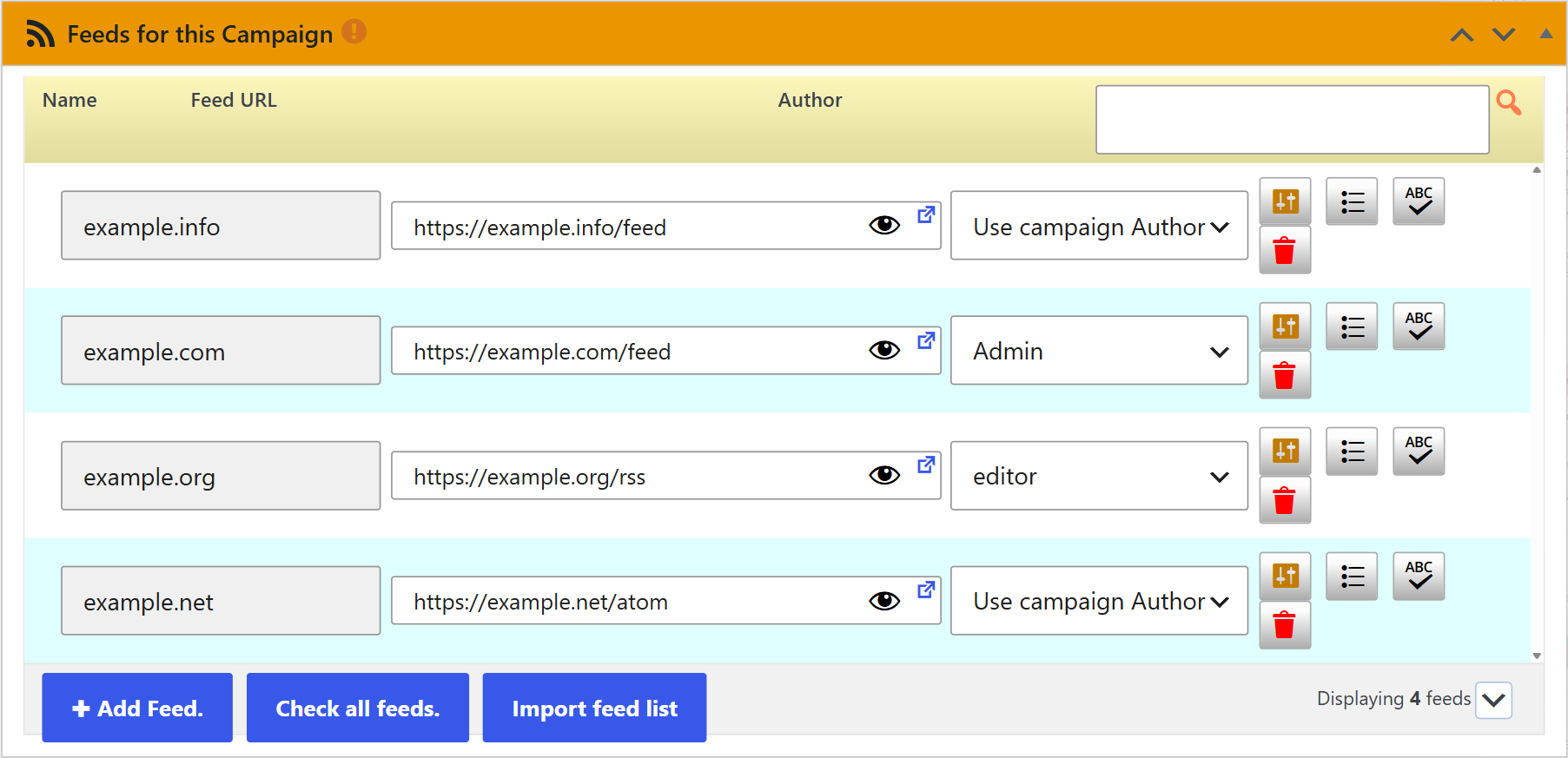Toggle the eye preview for example.net feed
The image size is (1568, 758).
pyautogui.click(x=884, y=600)
